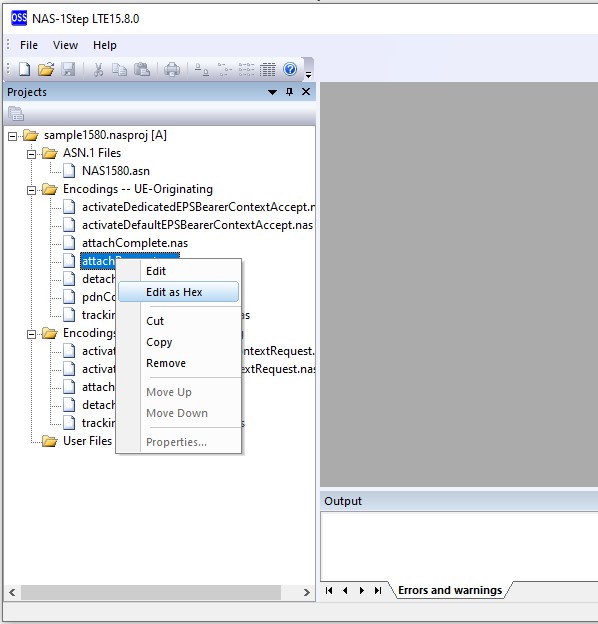Screen dimensions: 598x624
Task: Go to last output tab arrow
Action: tap(378, 591)
